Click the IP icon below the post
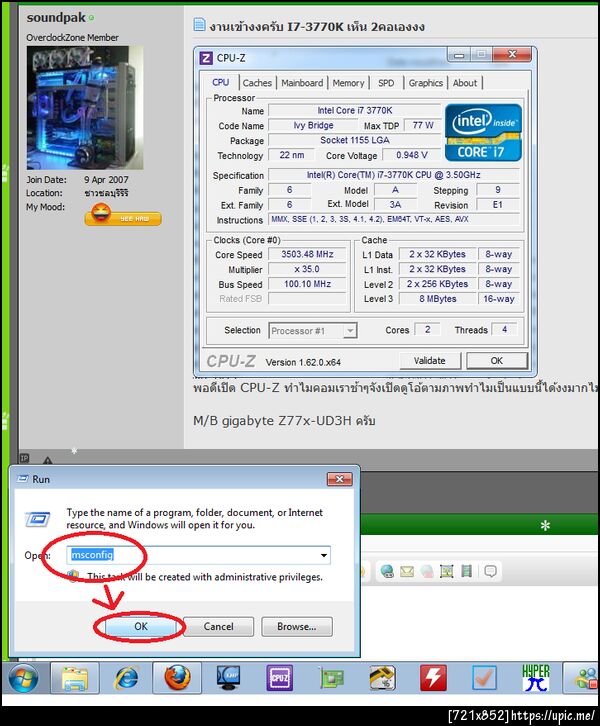Image resolution: width=600 pixels, height=726 pixels. 24,458
